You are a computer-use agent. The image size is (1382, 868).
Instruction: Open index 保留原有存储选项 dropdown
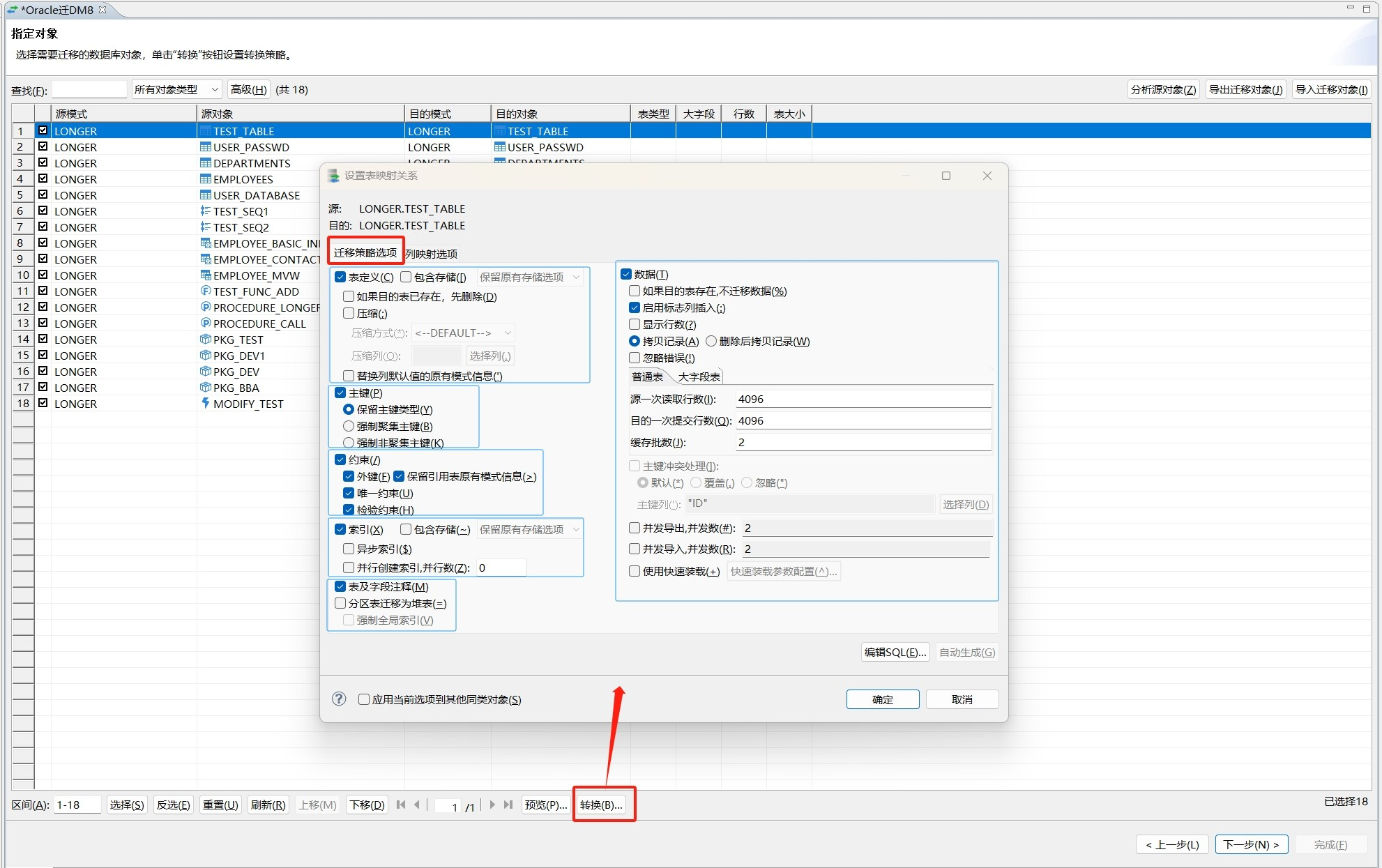coord(530,529)
